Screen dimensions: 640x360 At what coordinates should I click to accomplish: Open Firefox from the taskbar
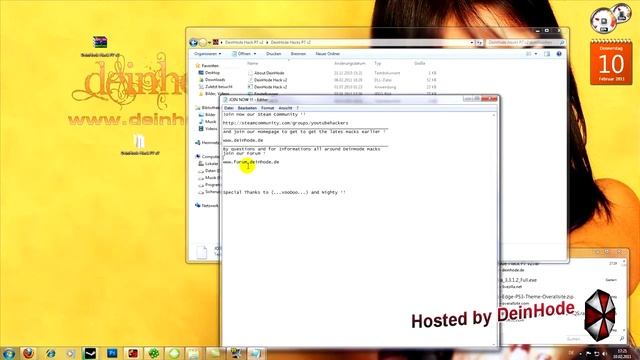[29, 353]
